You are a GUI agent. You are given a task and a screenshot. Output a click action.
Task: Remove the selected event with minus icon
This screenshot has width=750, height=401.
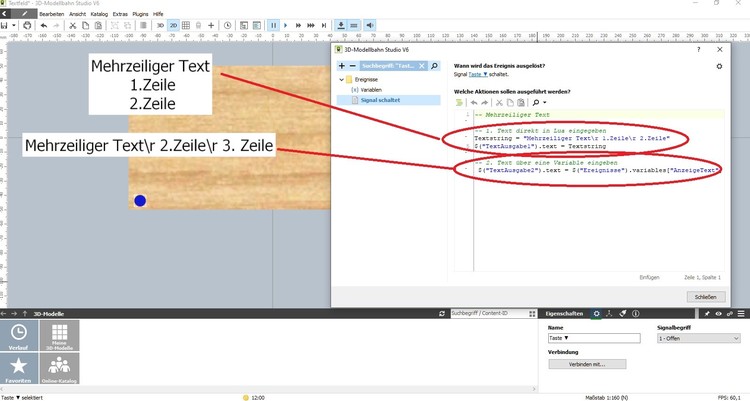coord(353,66)
